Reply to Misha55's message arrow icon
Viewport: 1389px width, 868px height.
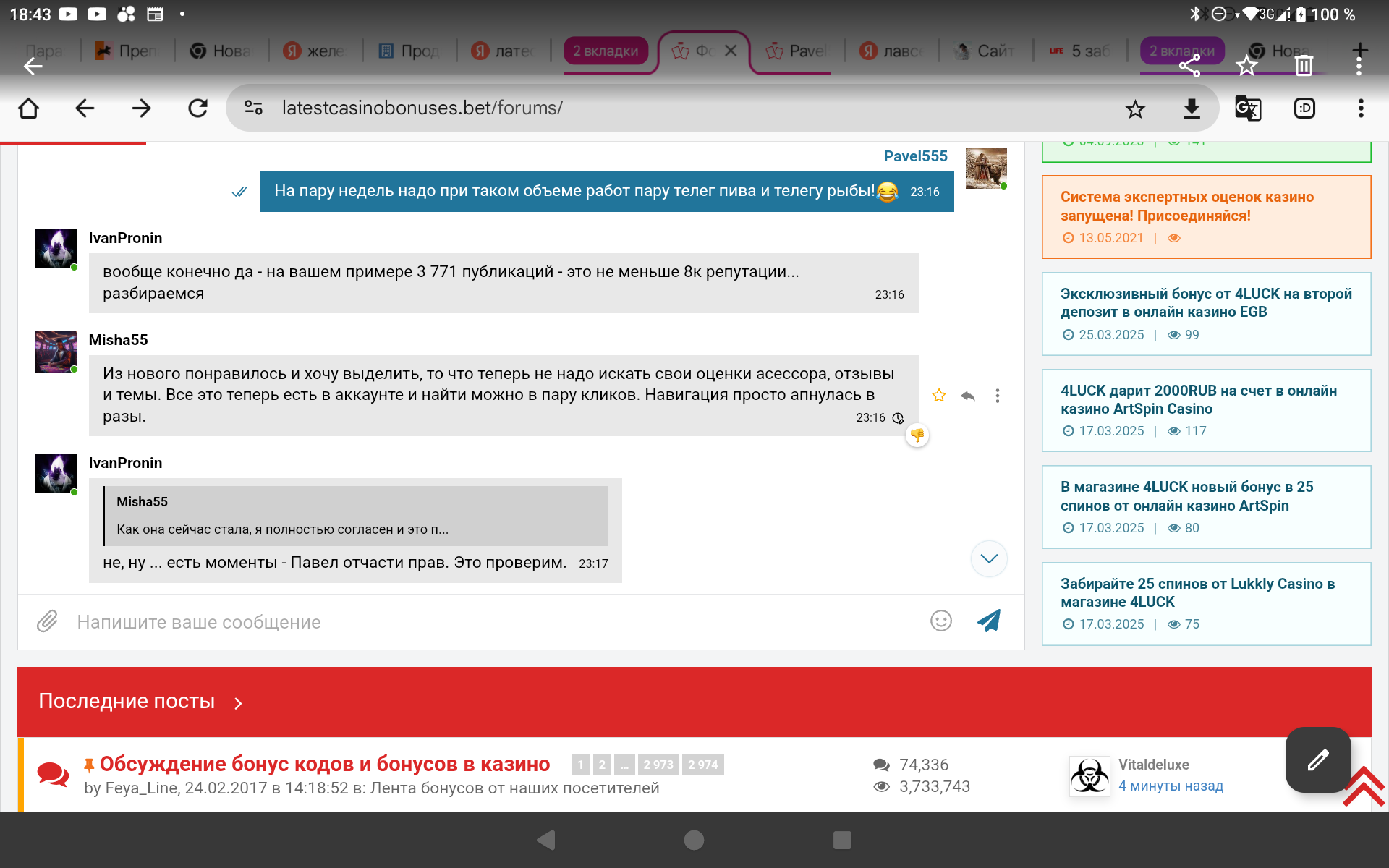coord(968,396)
